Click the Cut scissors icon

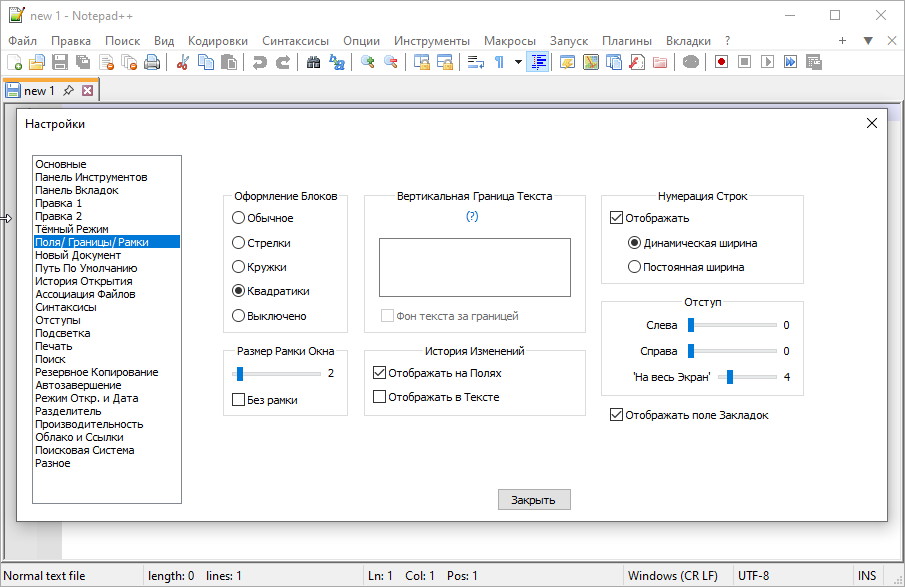[182, 62]
